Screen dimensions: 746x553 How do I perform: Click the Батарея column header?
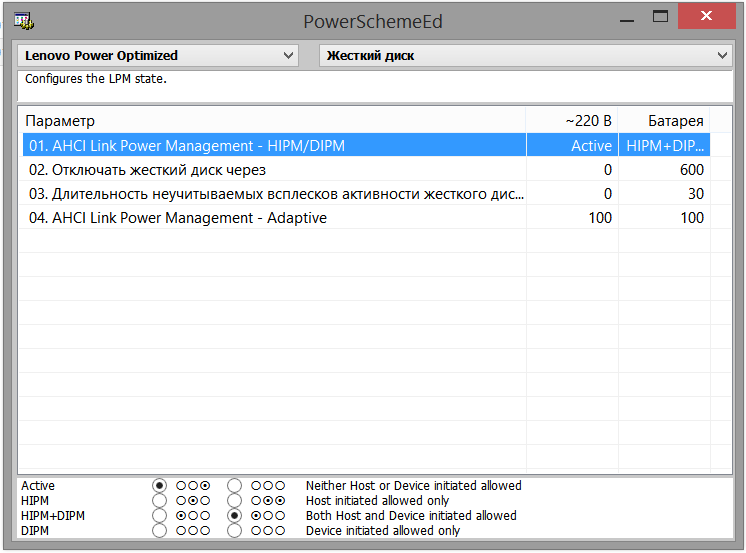(664, 121)
